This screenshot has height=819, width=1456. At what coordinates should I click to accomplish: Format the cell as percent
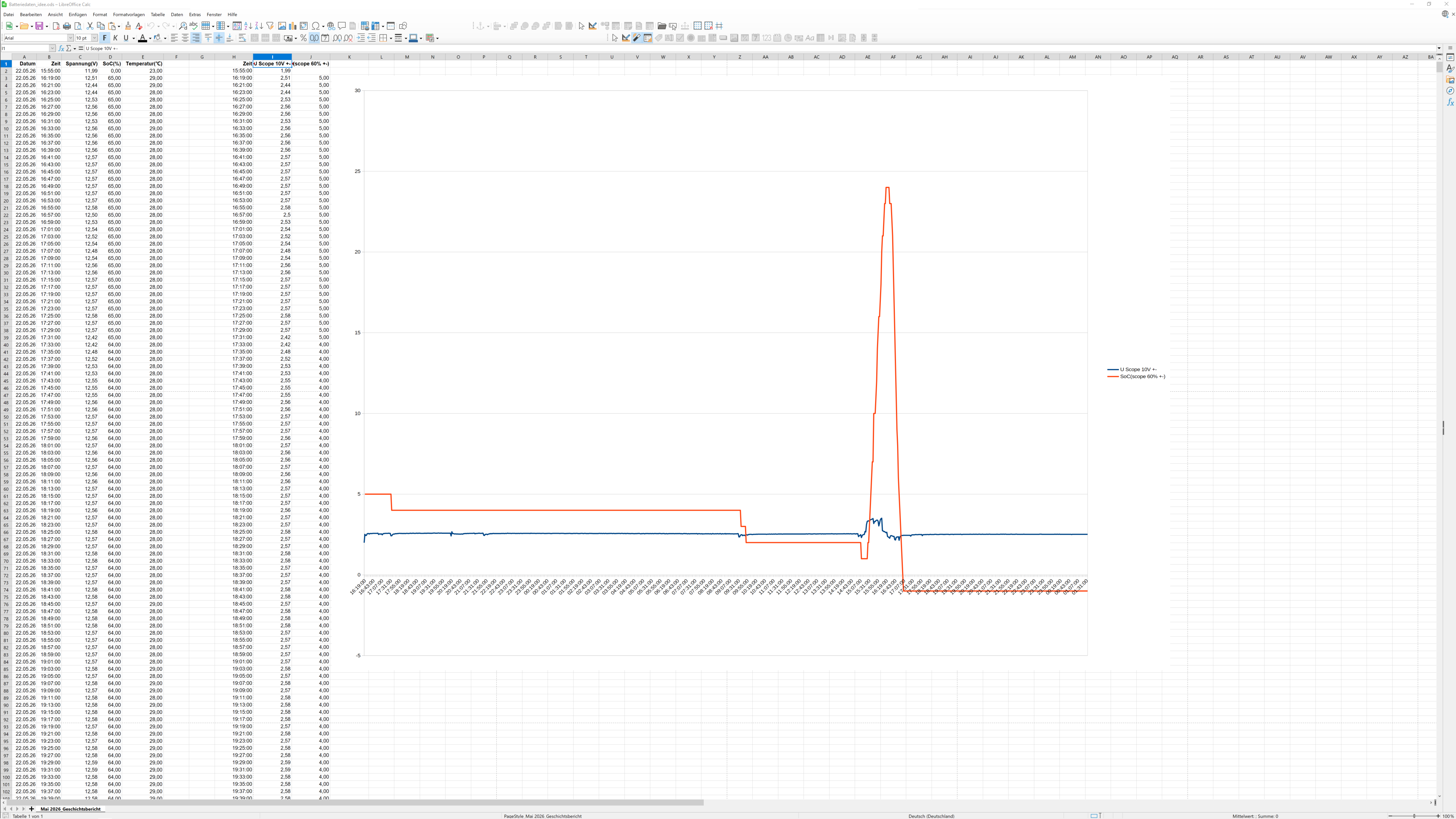pos(303,38)
